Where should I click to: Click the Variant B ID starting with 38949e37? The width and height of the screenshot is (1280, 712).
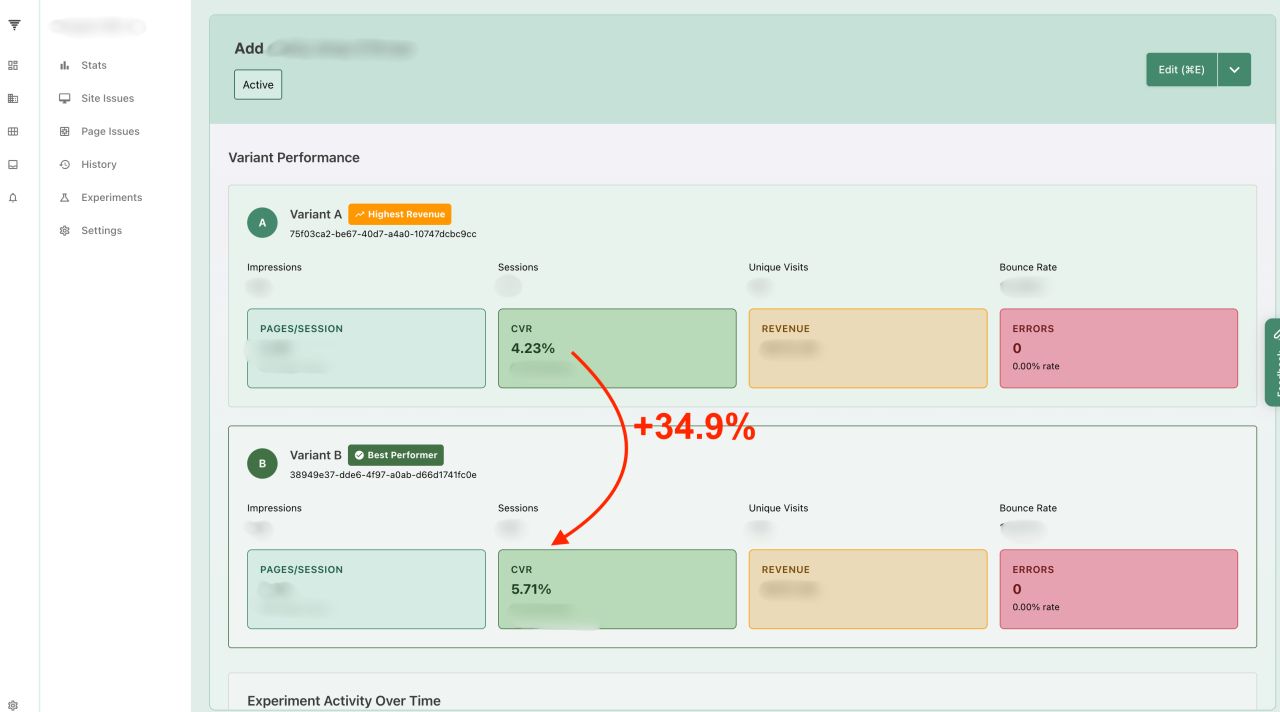point(383,475)
